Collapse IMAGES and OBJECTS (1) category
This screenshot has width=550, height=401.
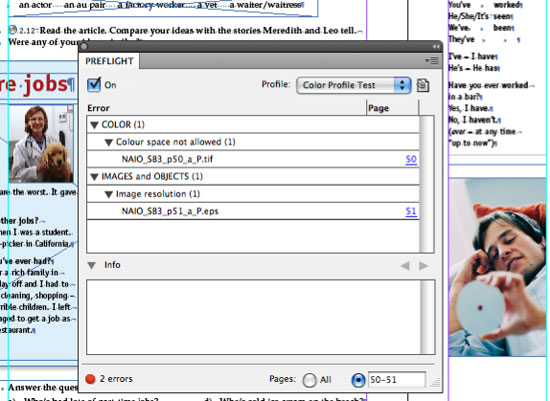click(94, 177)
